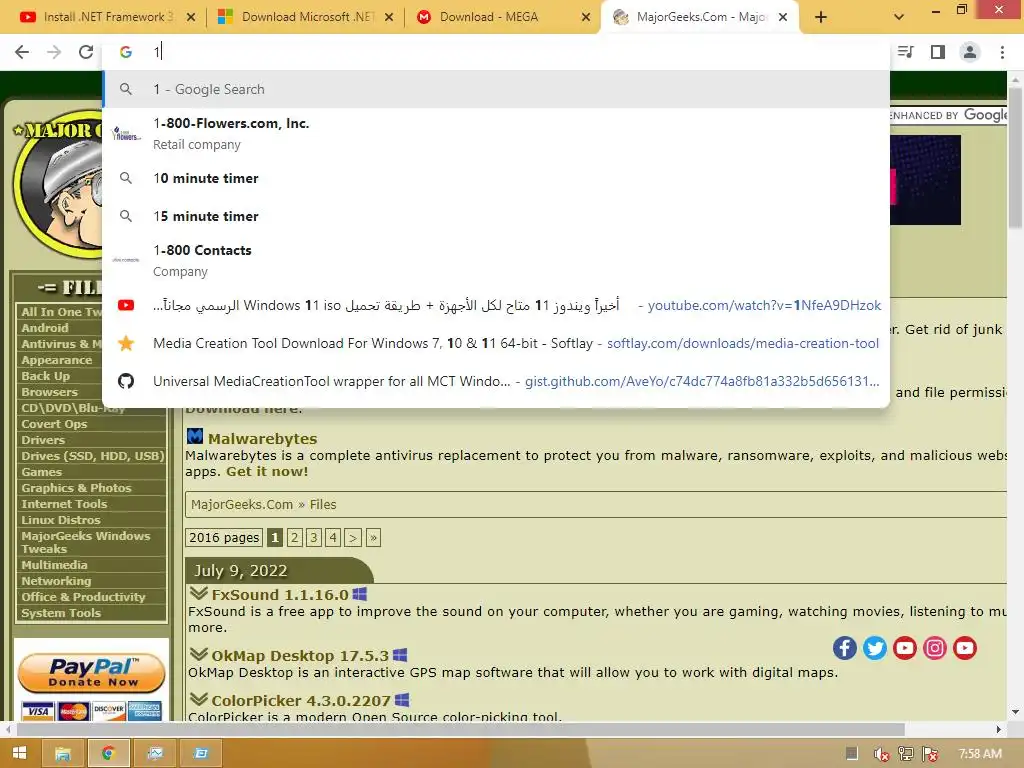
Task: Switch to Install .NET Framework YouTube tab
Action: click(x=104, y=17)
